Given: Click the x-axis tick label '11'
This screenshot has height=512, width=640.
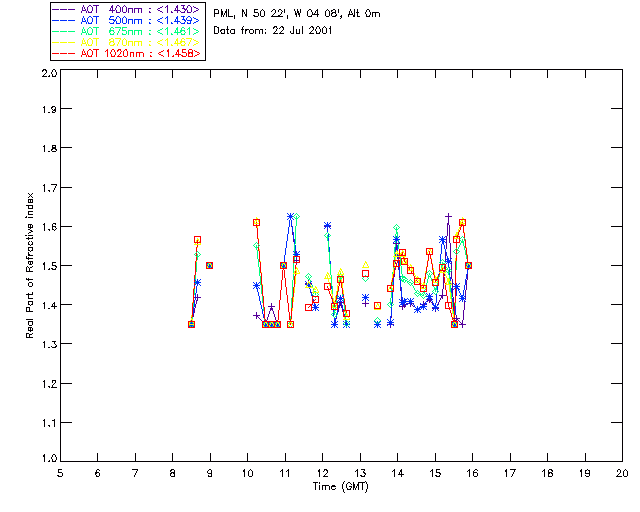Looking at the screenshot, I should tap(285, 473).
